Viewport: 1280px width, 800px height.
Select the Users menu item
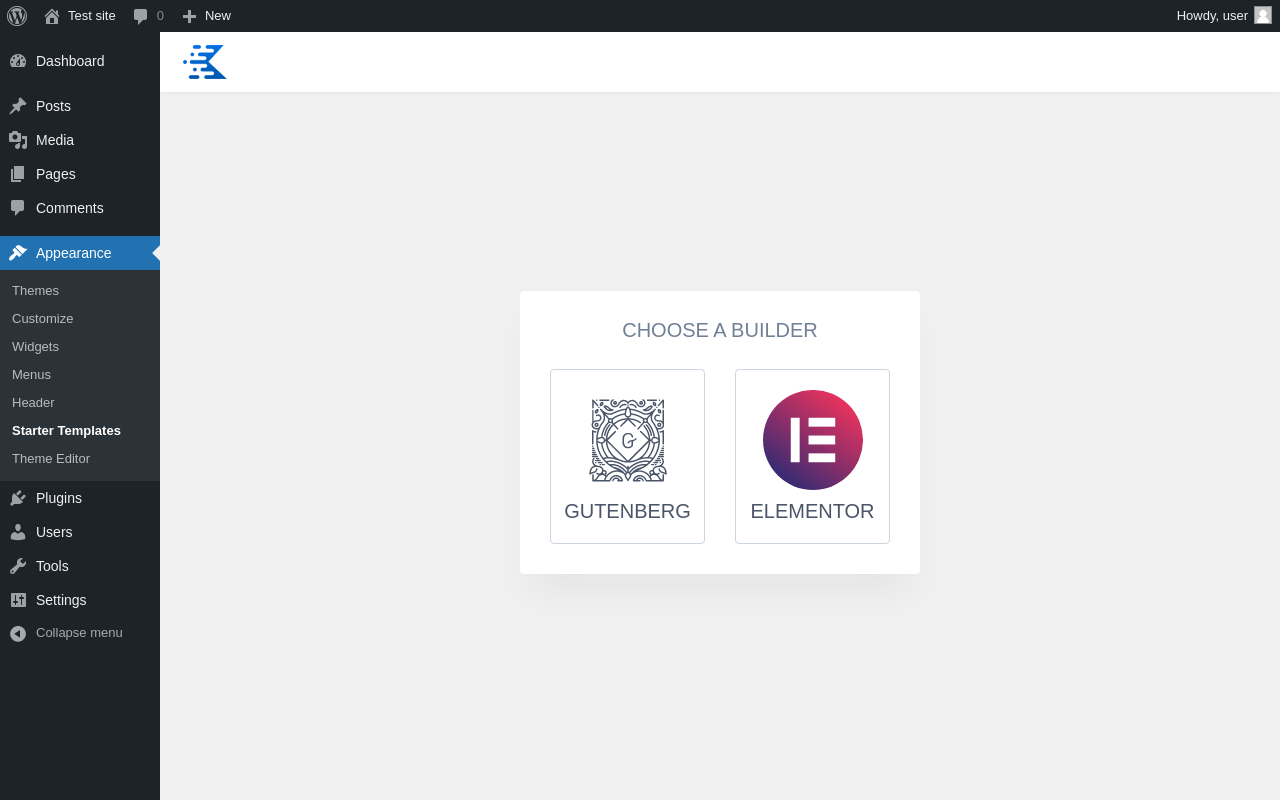coord(80,532)
